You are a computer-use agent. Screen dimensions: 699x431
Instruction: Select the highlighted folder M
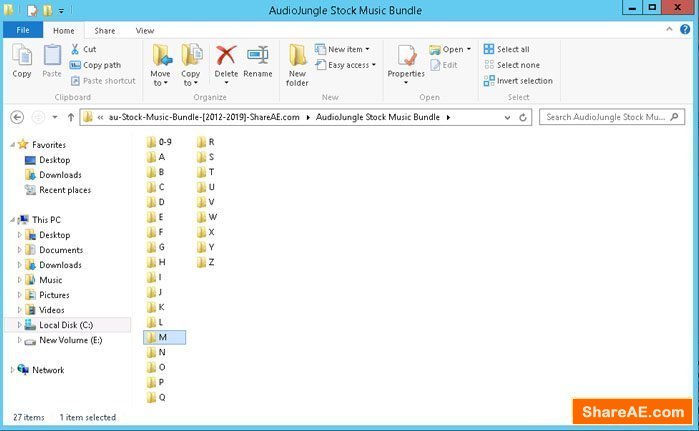point(164,337)
